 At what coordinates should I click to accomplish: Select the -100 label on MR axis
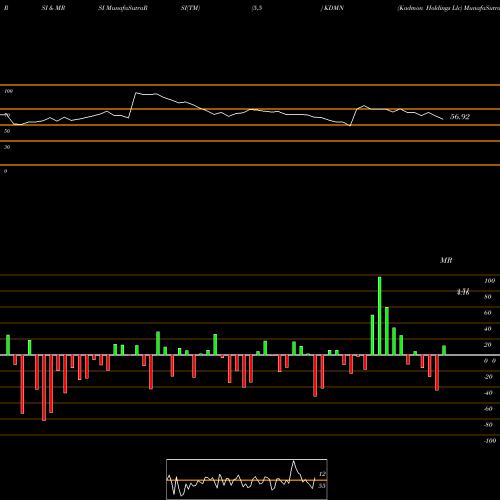(490, 441)
